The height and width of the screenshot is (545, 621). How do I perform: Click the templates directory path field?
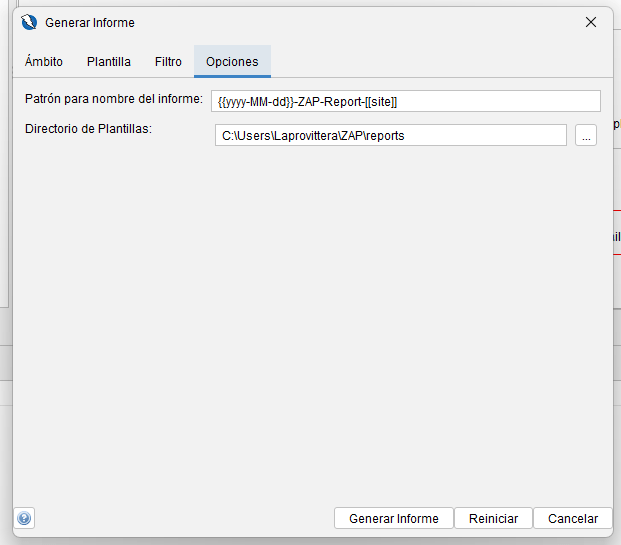click(x=390, y=135)
